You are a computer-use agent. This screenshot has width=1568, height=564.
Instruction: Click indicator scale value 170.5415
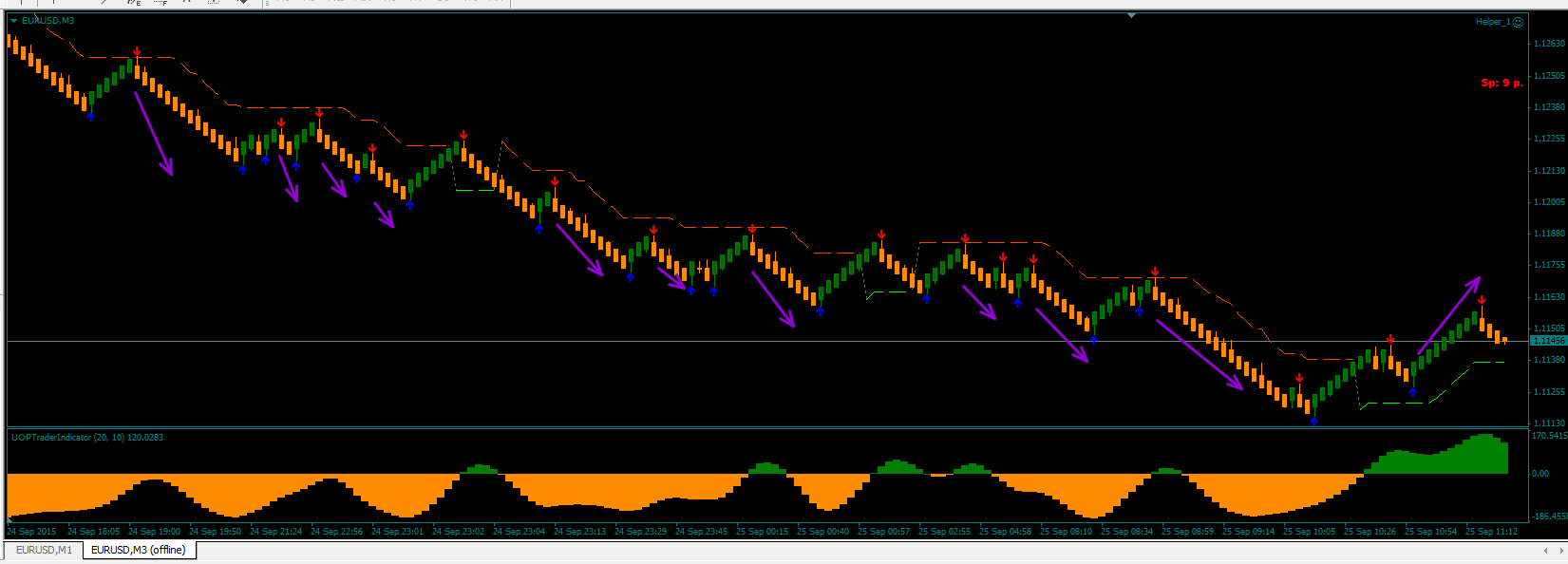pyautogui.click(x=1550, y=436)
